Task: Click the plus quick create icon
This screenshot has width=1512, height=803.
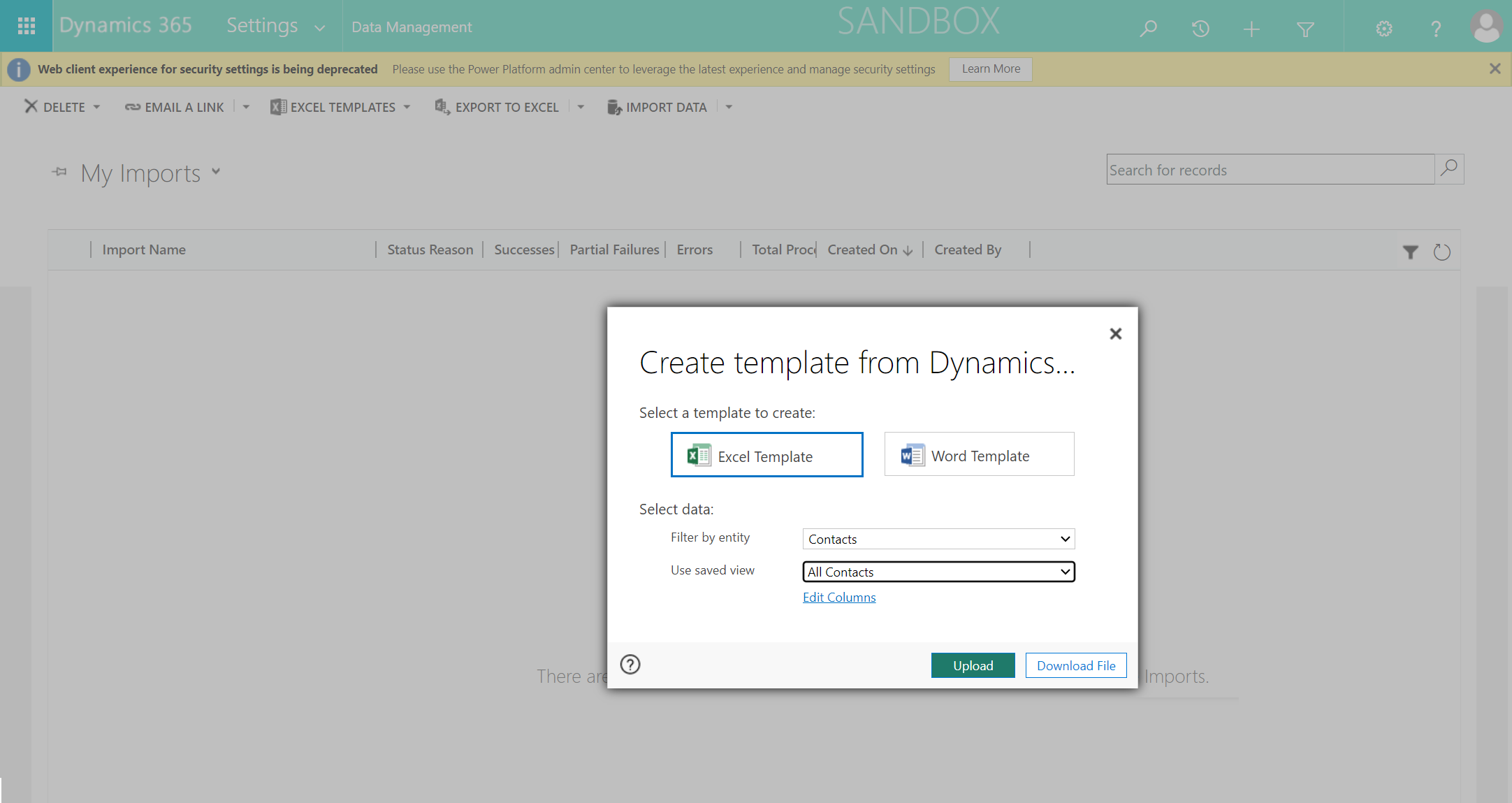Action: click(x=1251, y=29)
